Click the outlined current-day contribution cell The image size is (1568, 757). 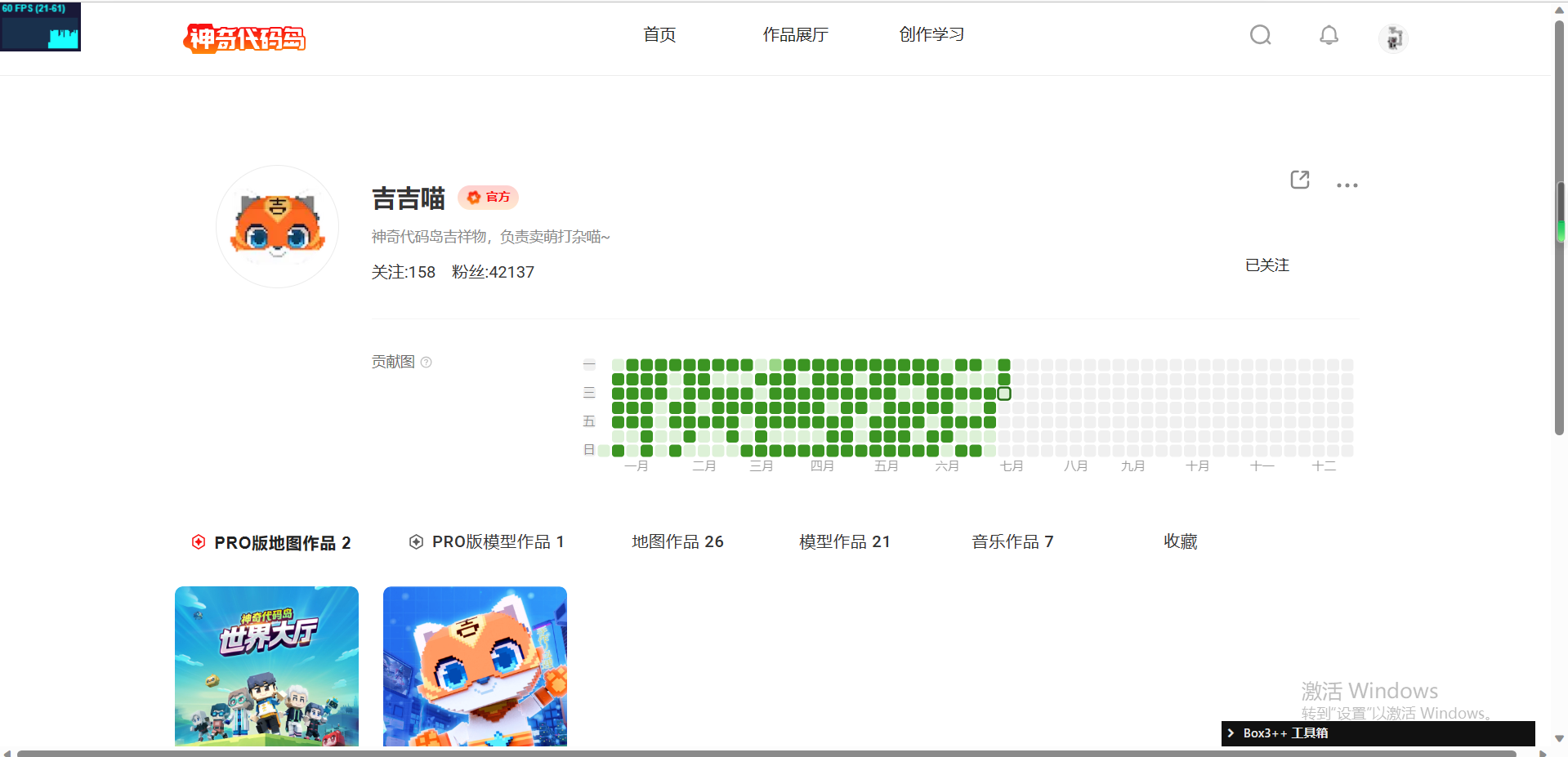(x=1004, y=394)
